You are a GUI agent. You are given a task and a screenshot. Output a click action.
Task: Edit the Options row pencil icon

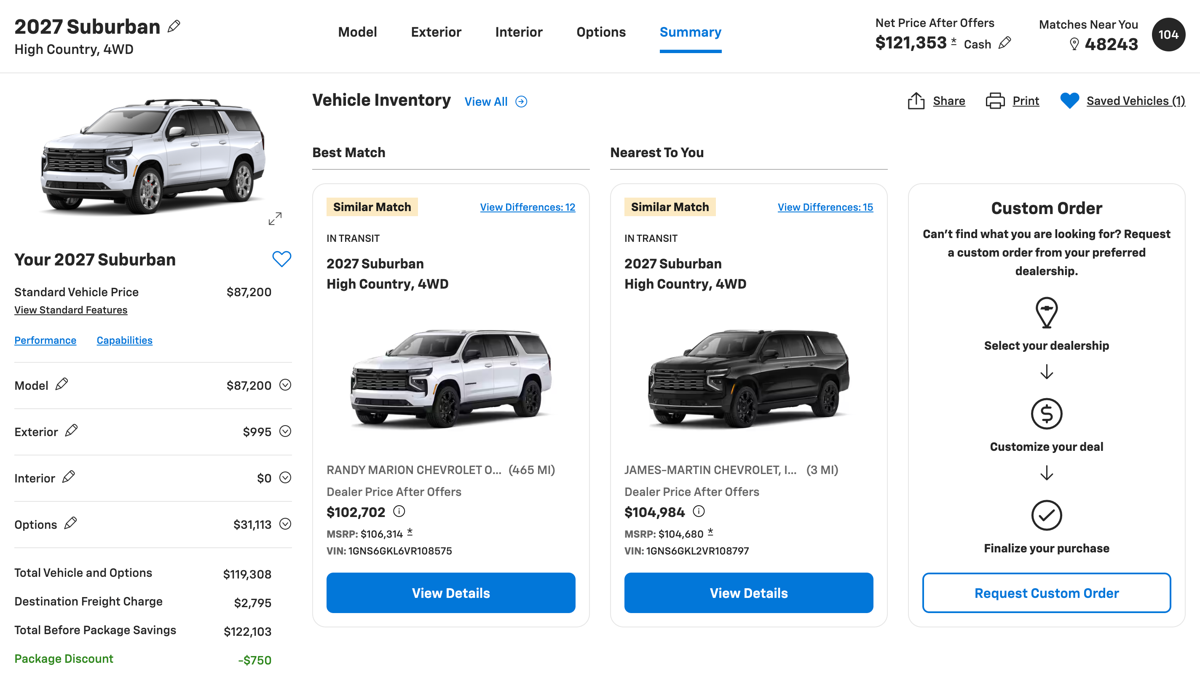71,523
